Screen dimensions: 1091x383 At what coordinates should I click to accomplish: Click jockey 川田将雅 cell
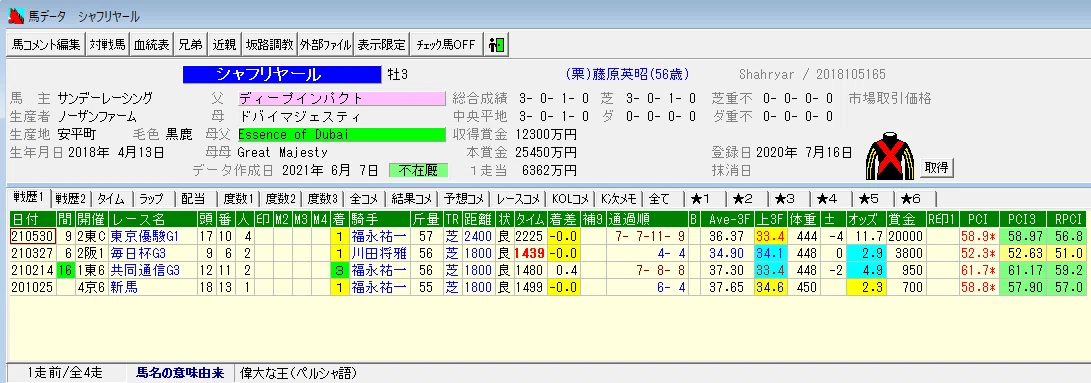(x=379, y=252)
